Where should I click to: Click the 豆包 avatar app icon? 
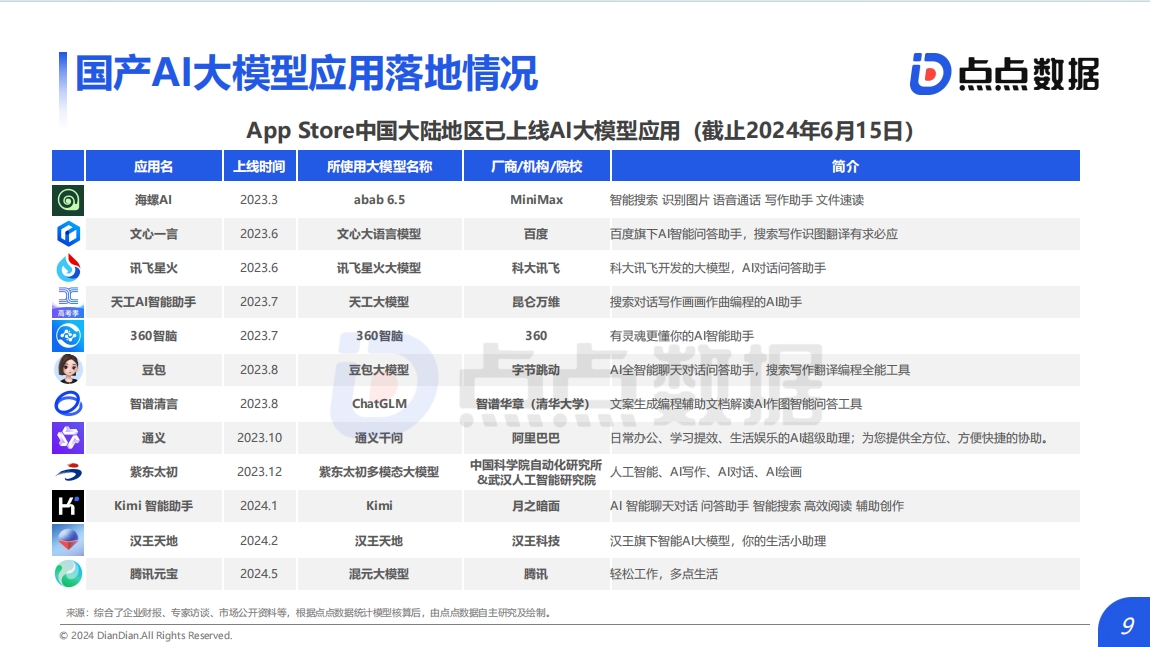tap(68, 370)
